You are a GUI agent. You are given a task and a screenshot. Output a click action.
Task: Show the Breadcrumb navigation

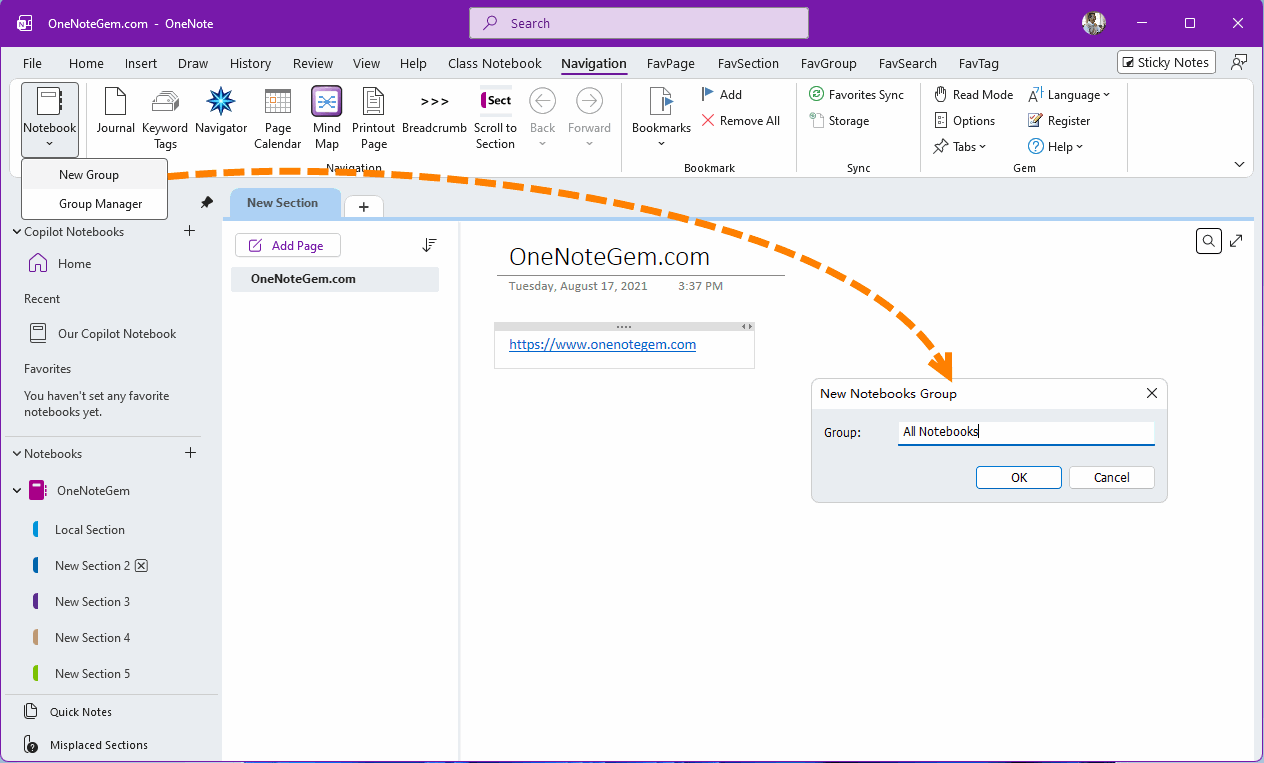coord(434,112)
